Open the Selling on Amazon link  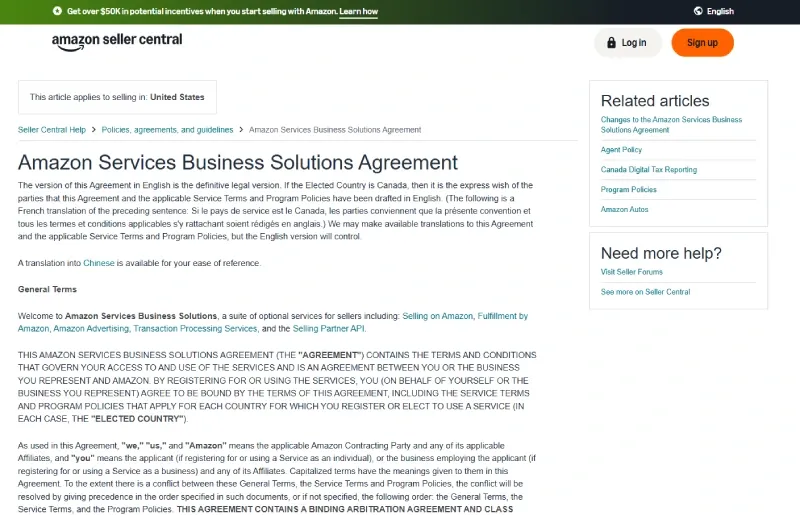[438, 316]
